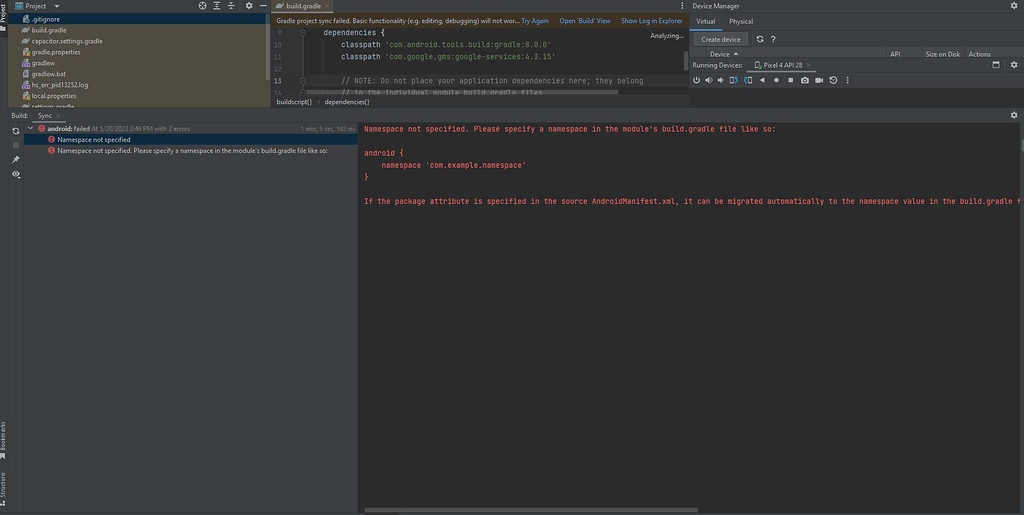Toggle fold marker beside dependencies line
This screenshot has width=1024, height=515.
(303, 33)
